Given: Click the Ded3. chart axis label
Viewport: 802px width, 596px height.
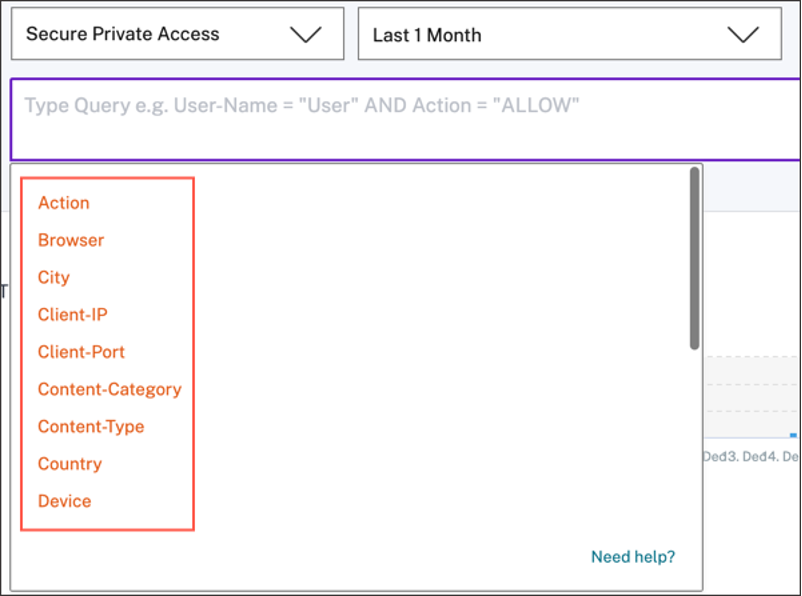Looking at the screenshot, I should [720, 457].
